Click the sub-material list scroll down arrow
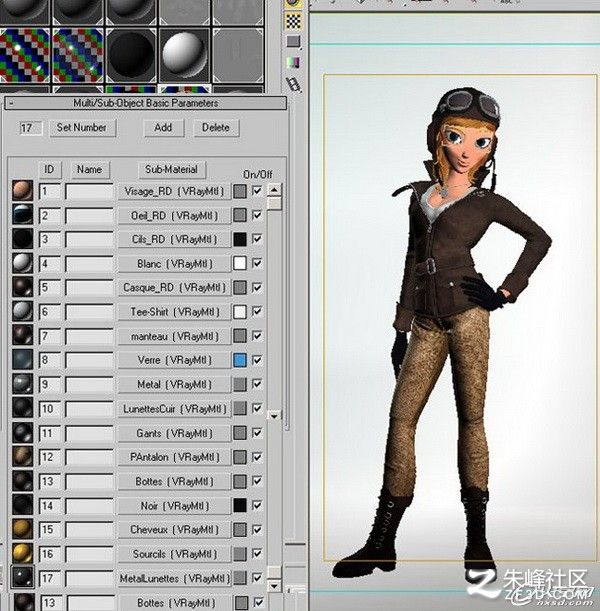 click(274, 416)
